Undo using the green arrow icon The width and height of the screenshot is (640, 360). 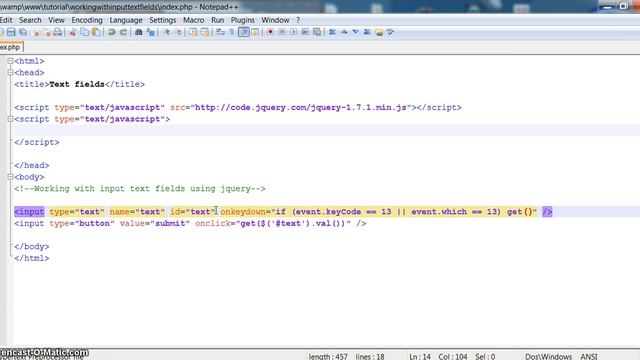(111, 32)
